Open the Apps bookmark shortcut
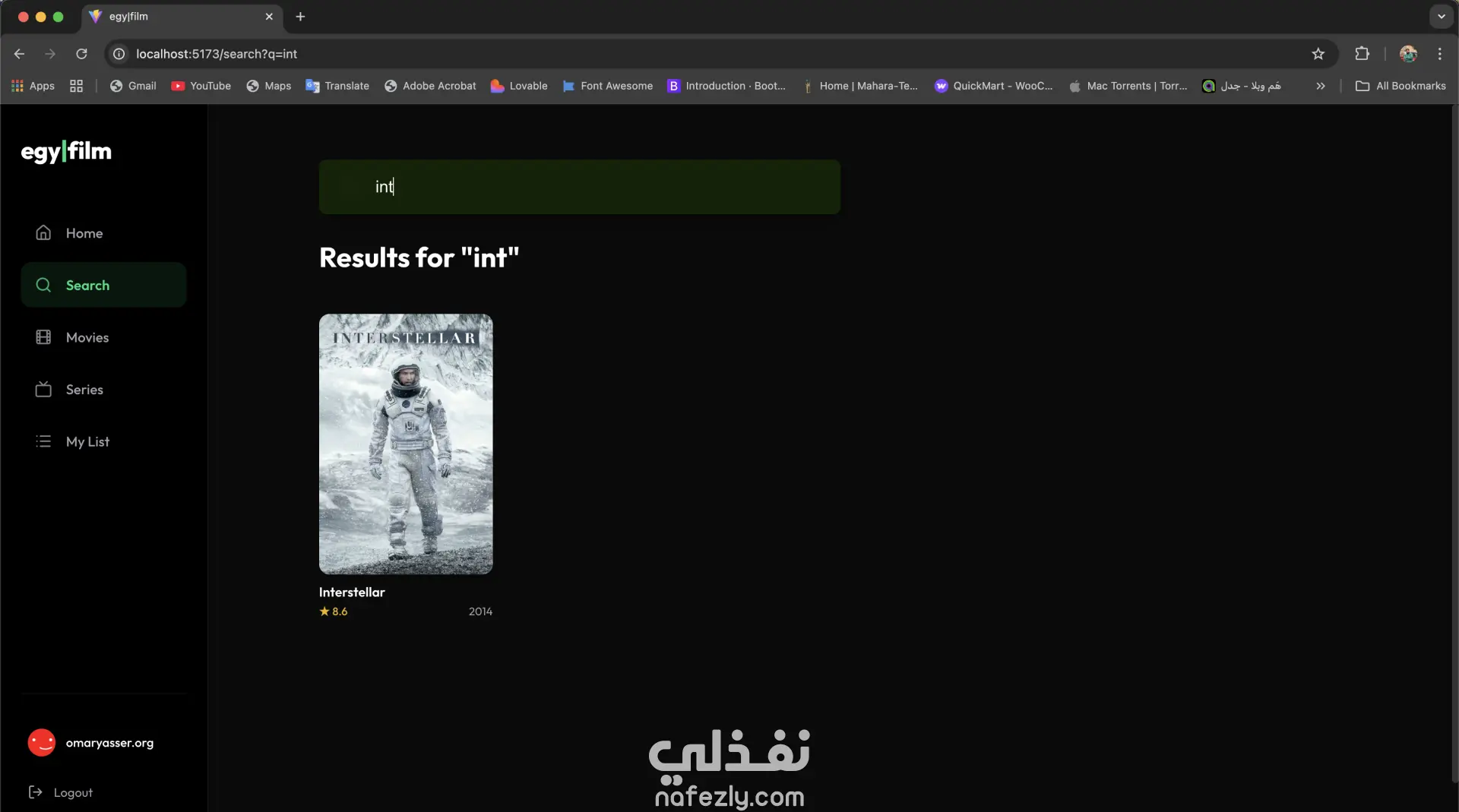 coord(33,86)
